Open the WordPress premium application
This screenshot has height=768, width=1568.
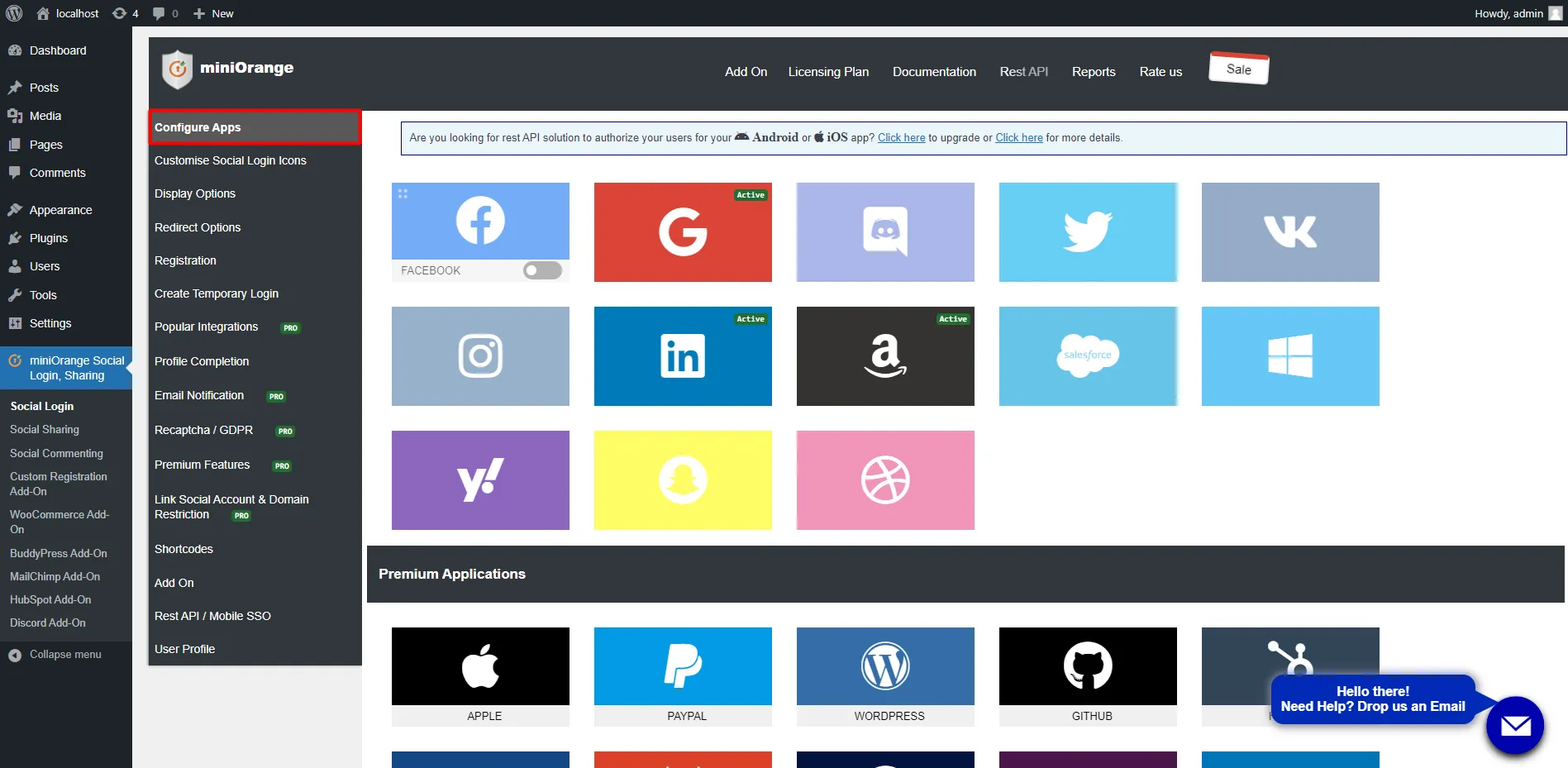pyautogui.click(x=885, y=677)
